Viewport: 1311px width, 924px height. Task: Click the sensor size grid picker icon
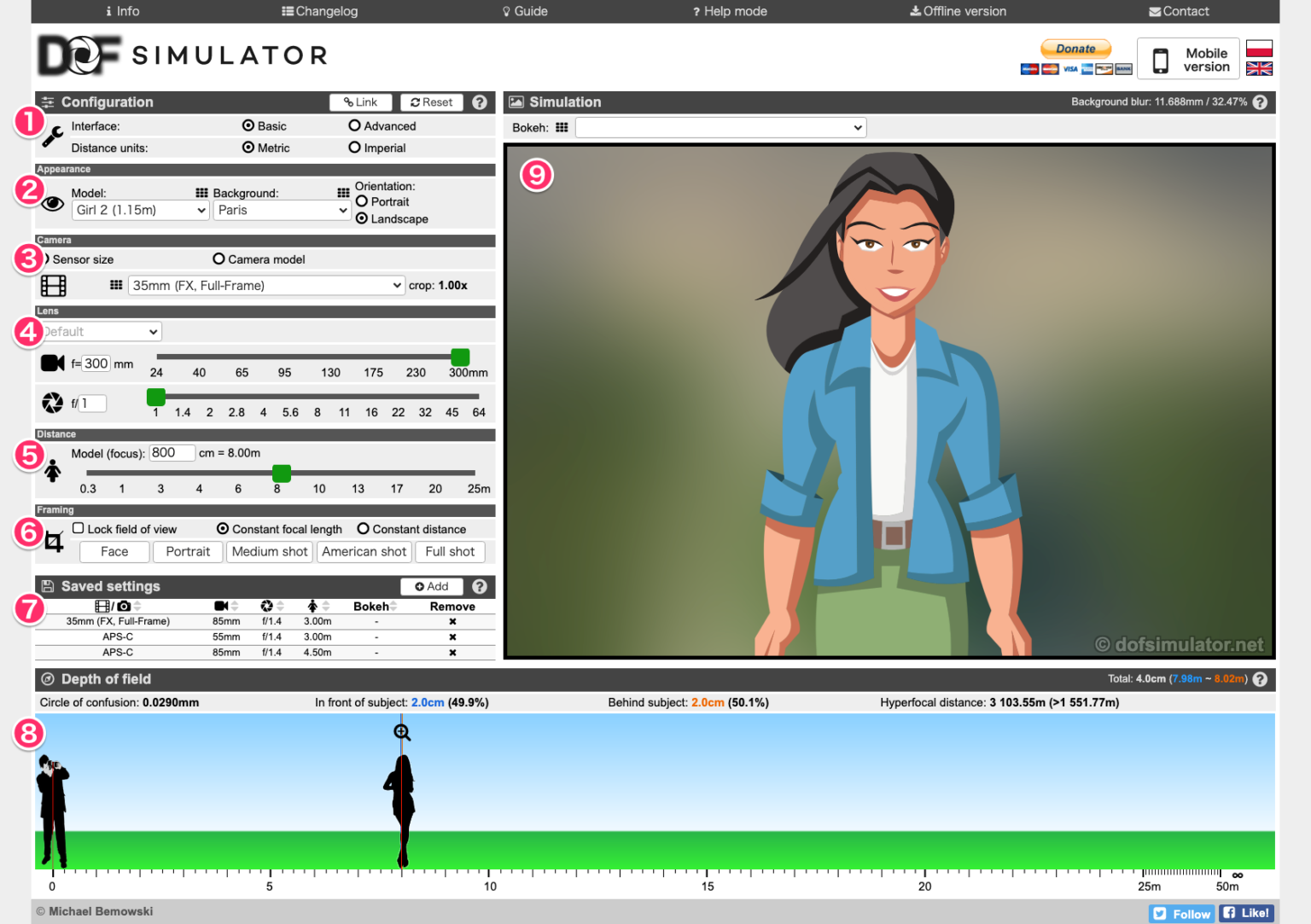(x=116, y=285)
